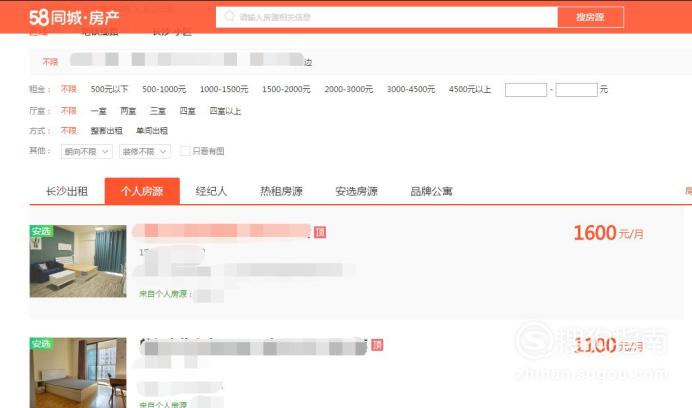Click the search magnifier icon

tap(229, 16)
